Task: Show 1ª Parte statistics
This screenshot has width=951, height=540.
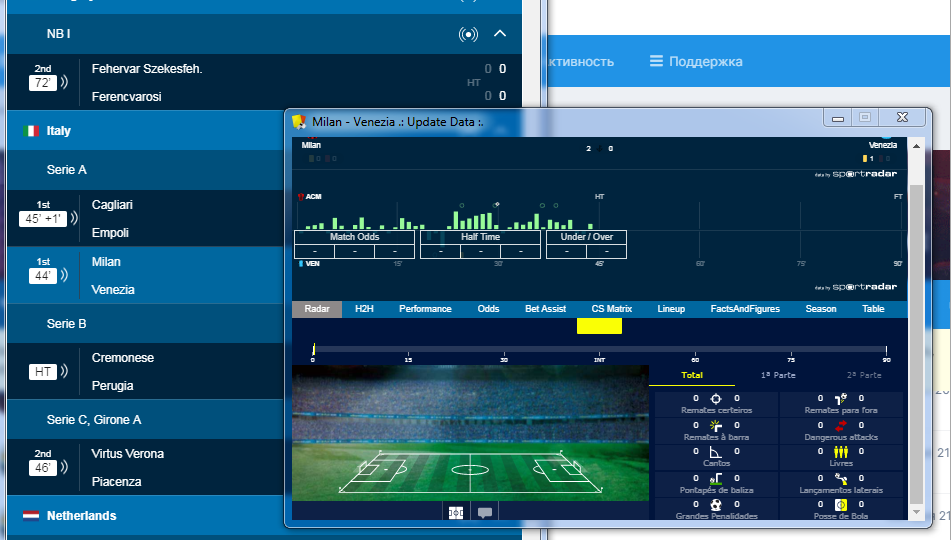Action: pos(778,375)
